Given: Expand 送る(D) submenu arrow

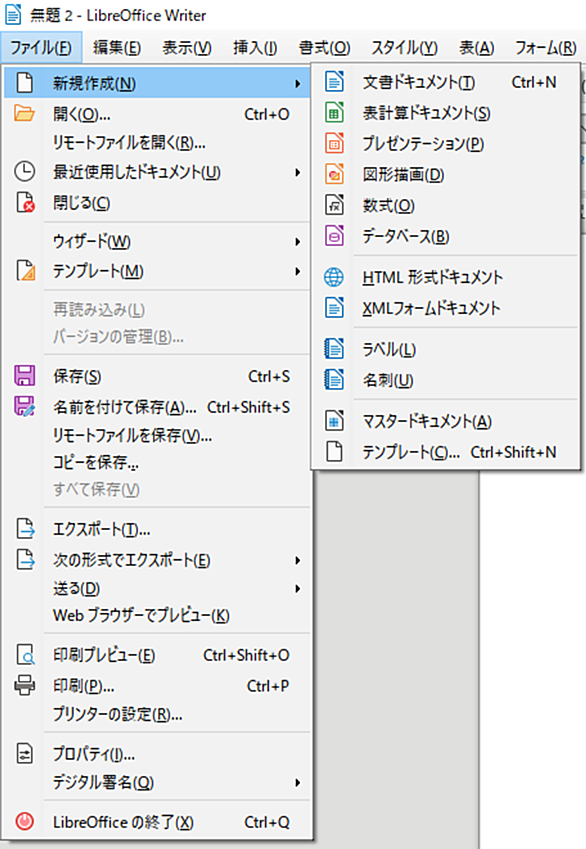Looking at the screenshot, I should (297, 589).
